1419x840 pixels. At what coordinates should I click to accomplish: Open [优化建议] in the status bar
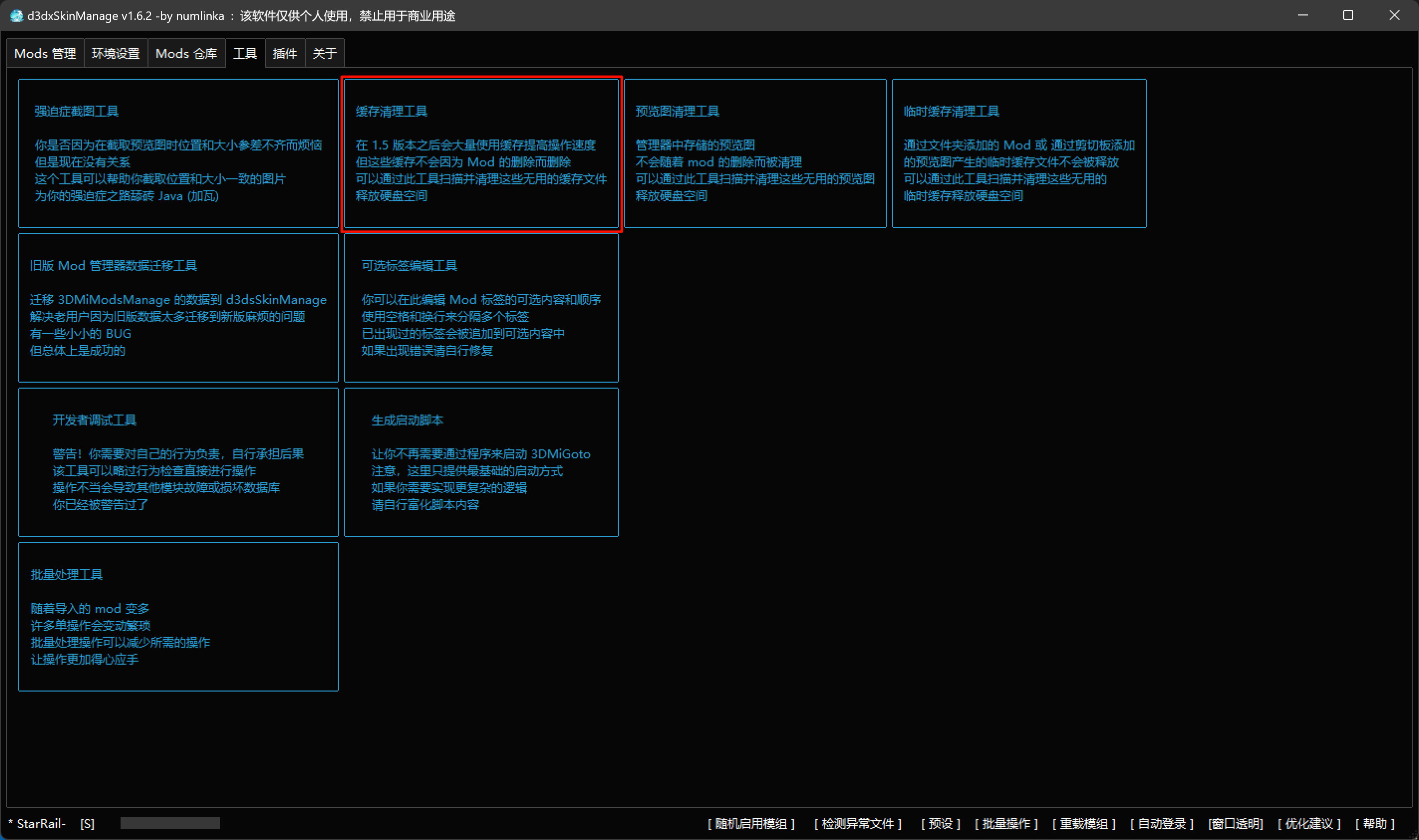coord(1309,824)
